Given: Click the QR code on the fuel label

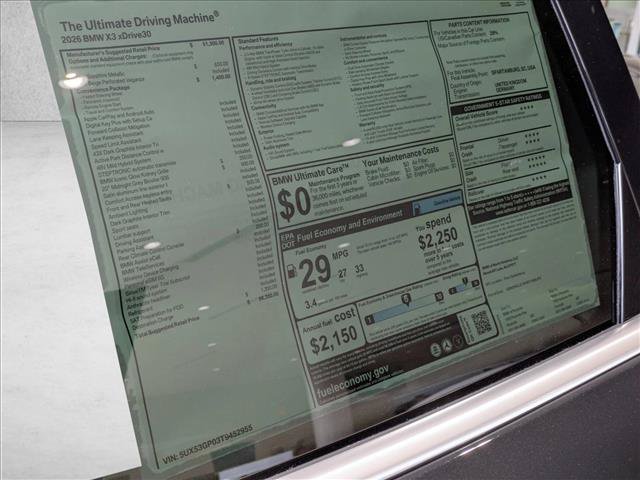Looking at the screenshot, I should coord(482,324).
